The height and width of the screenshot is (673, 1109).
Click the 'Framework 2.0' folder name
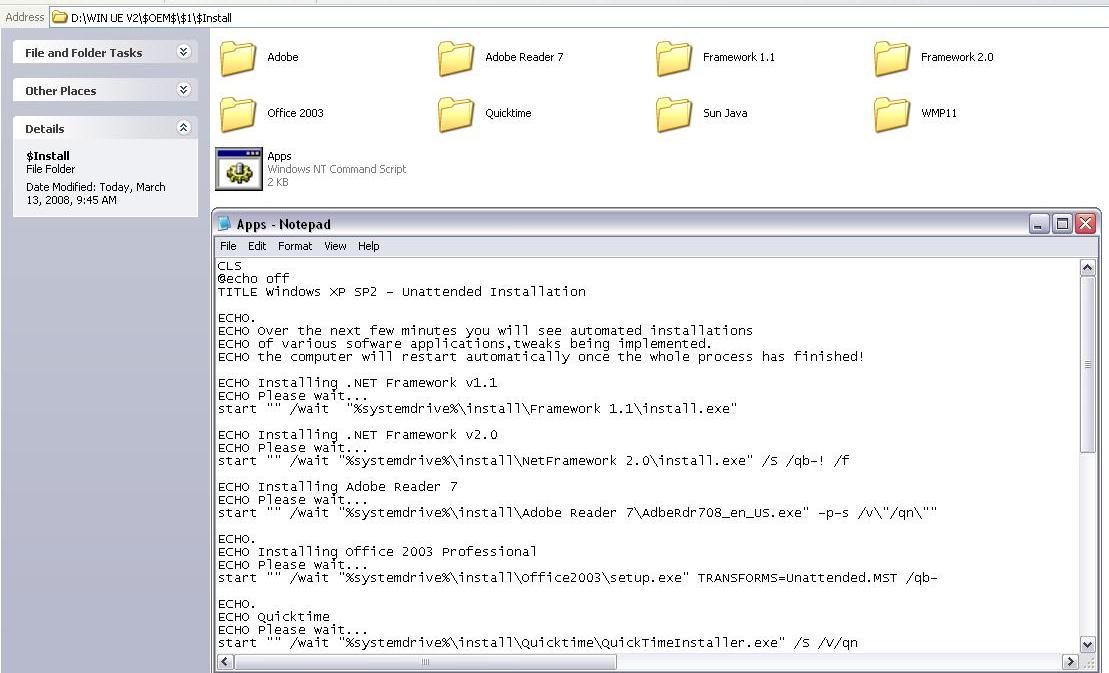[957, 57]
